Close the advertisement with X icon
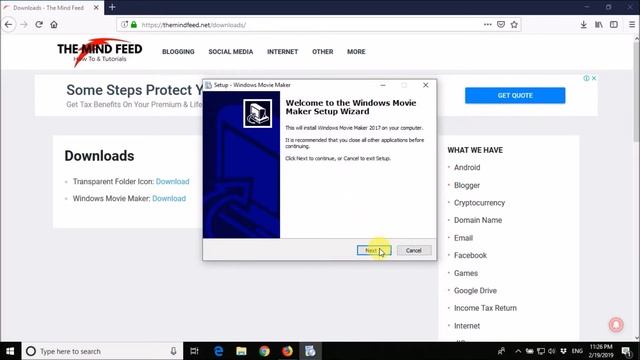Viewport: 640px width, 360px height. [x=594, y=78]
